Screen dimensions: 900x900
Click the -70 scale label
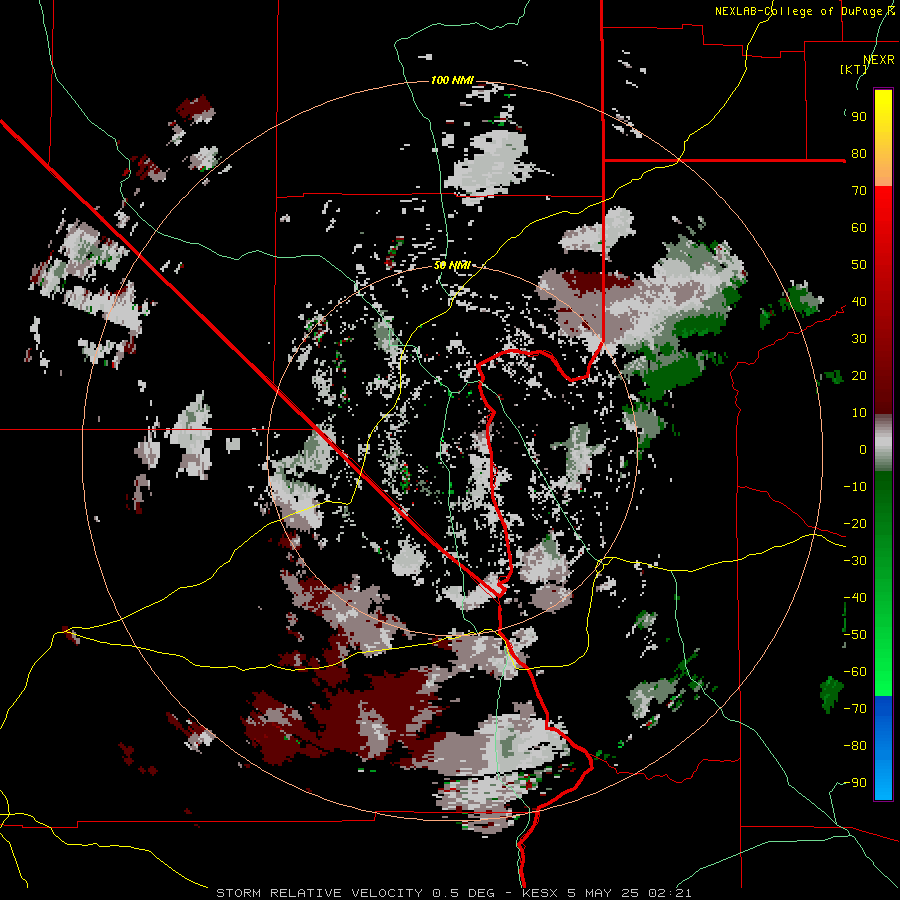[x=855, y=709]
